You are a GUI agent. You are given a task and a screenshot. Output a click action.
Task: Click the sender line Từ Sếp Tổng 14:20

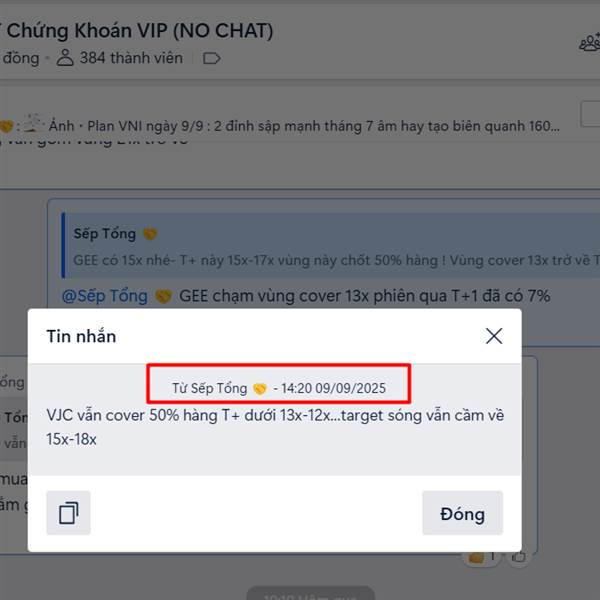(279, 388)
